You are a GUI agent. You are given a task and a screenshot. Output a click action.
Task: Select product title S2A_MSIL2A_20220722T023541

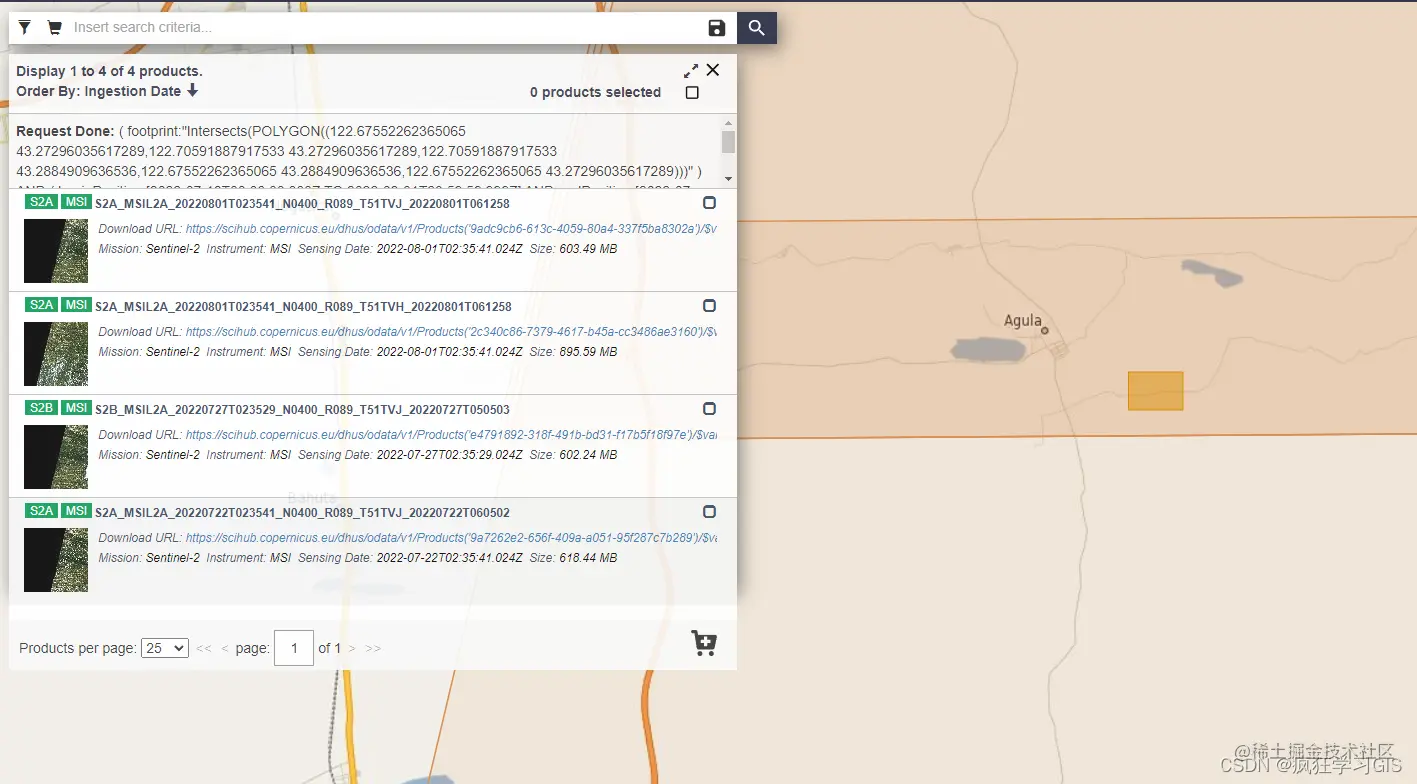(x=302, y=513)
